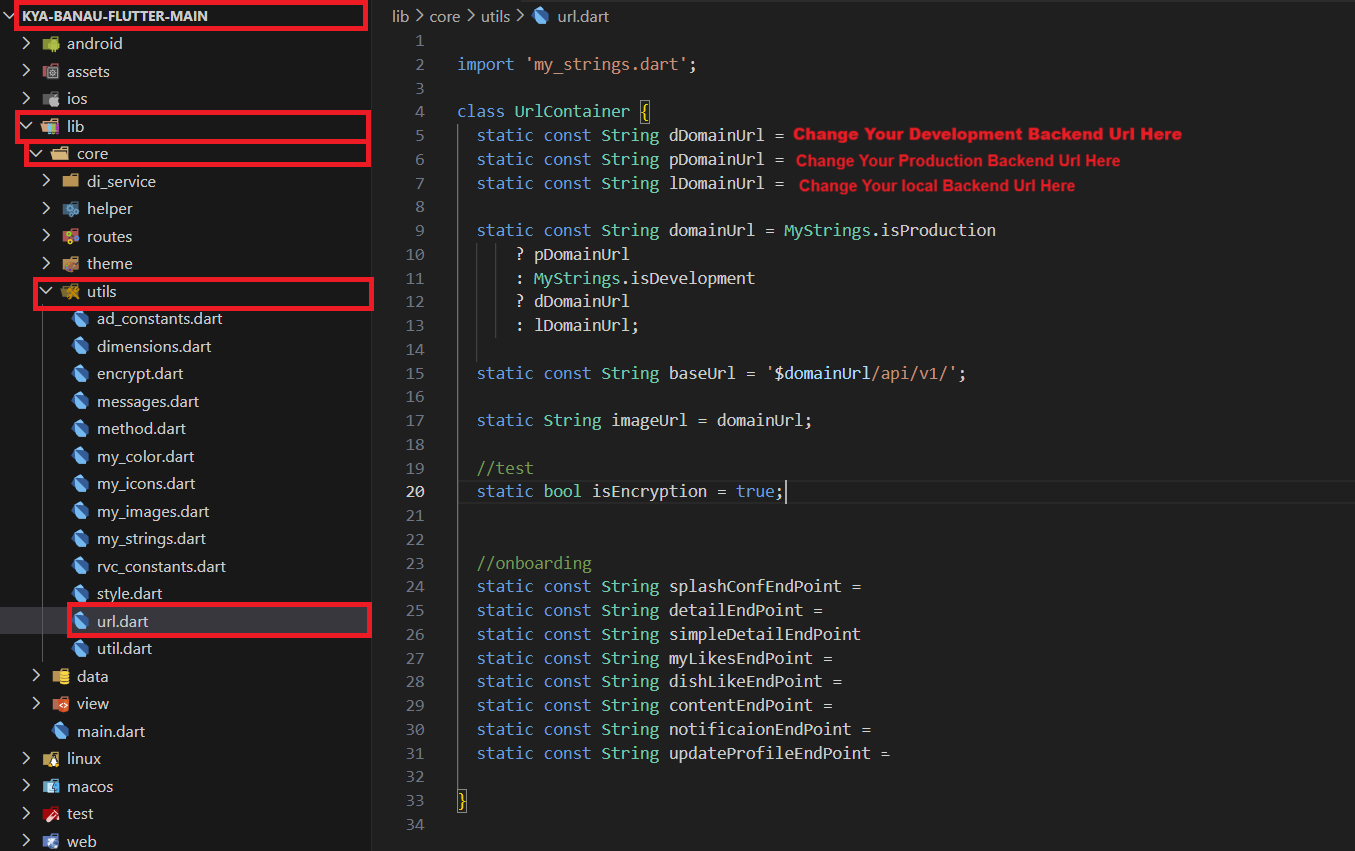This screenshot has height=851, width=1355.
Task: Click the ios folder apple icon
Action: click(x=51, y=99)
